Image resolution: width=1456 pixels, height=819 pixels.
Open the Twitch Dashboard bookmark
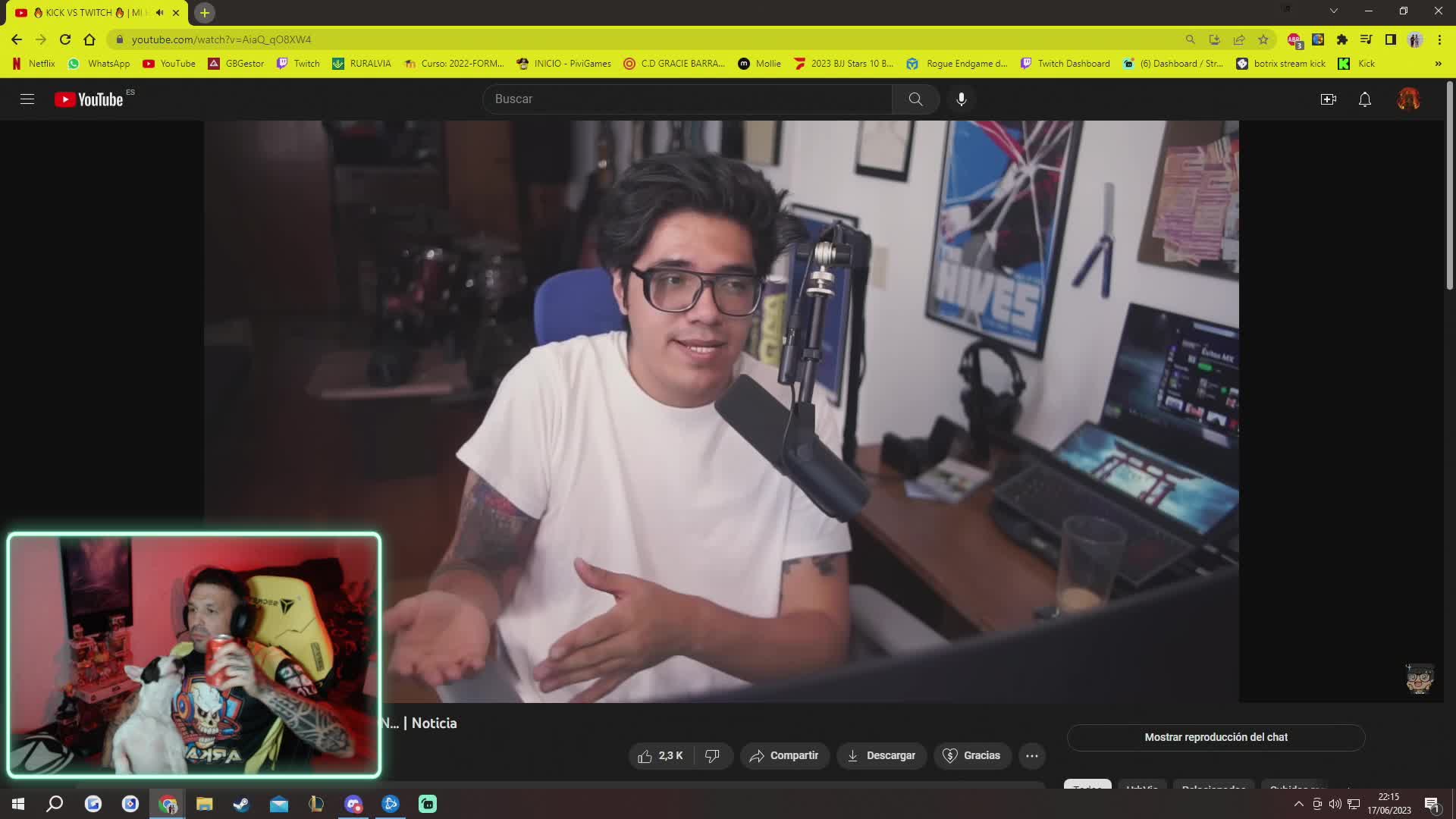coord(1065,64)
